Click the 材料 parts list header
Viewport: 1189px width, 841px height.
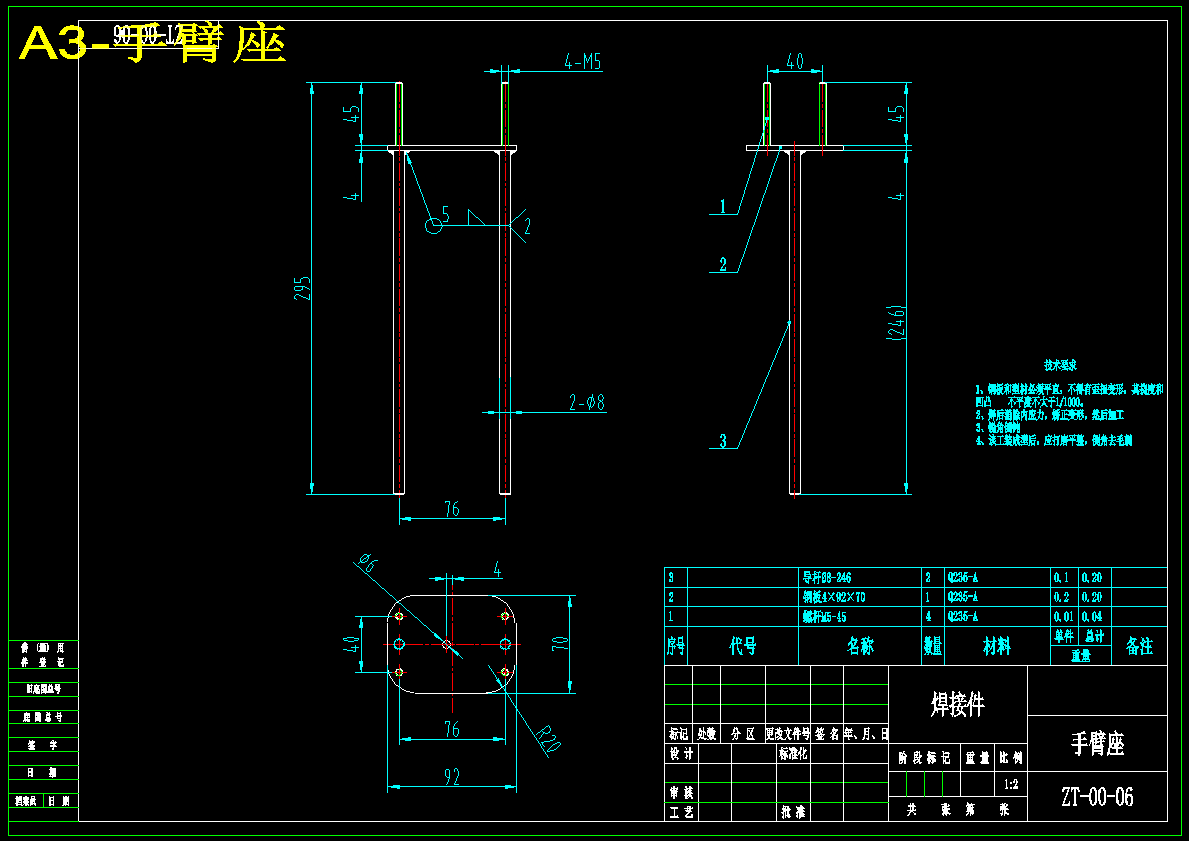point(996,646)
